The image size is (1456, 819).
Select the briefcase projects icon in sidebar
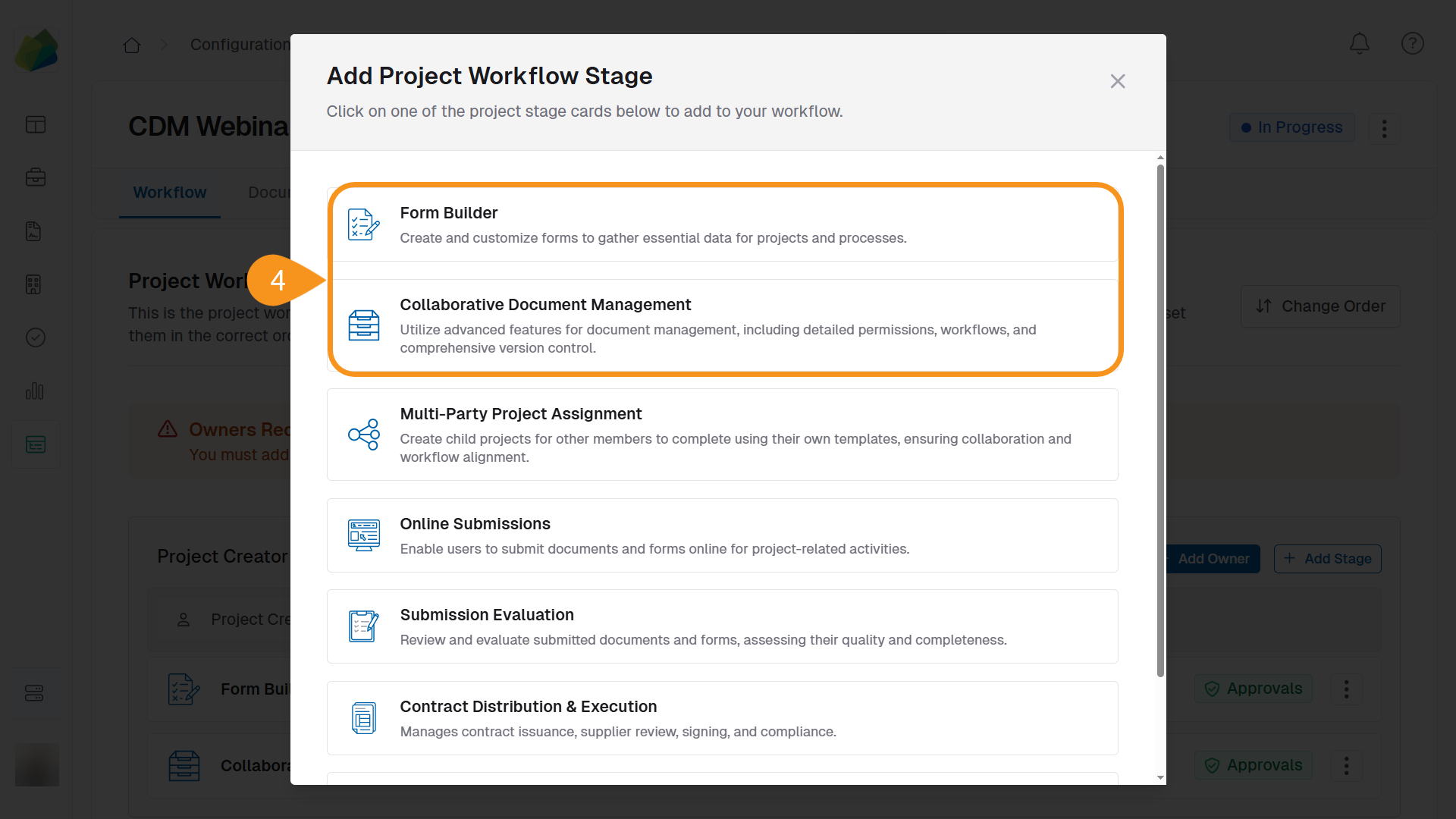click(35, 177)
